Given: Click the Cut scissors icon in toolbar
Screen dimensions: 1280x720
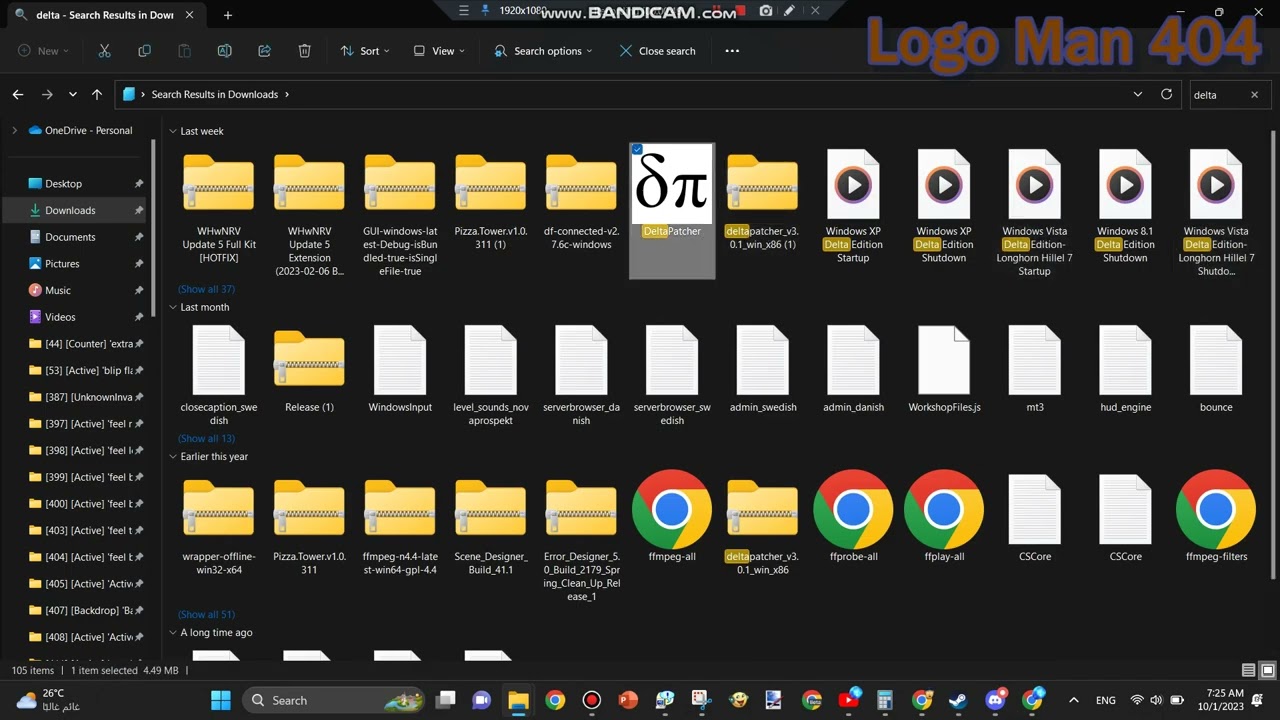Looking at the screenshot, I should click(x=104, y=51).
